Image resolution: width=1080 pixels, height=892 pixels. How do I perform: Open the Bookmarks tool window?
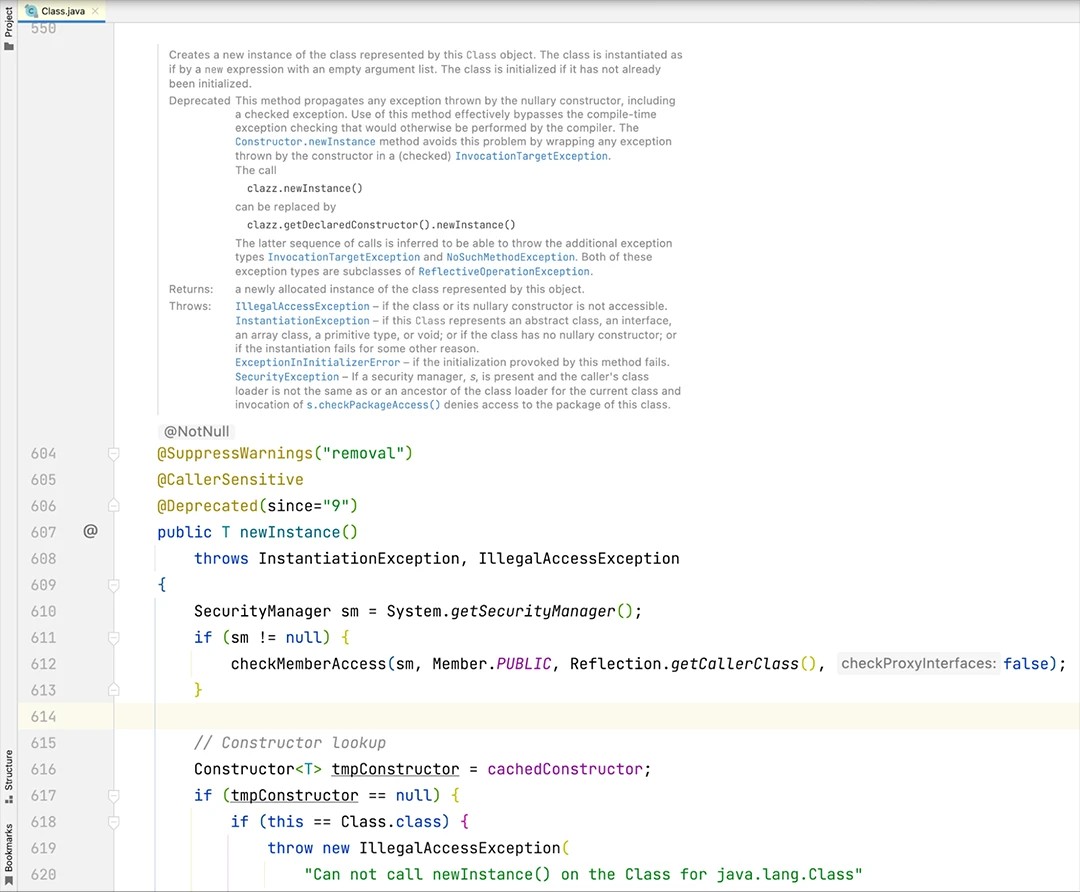coord(8,854)
